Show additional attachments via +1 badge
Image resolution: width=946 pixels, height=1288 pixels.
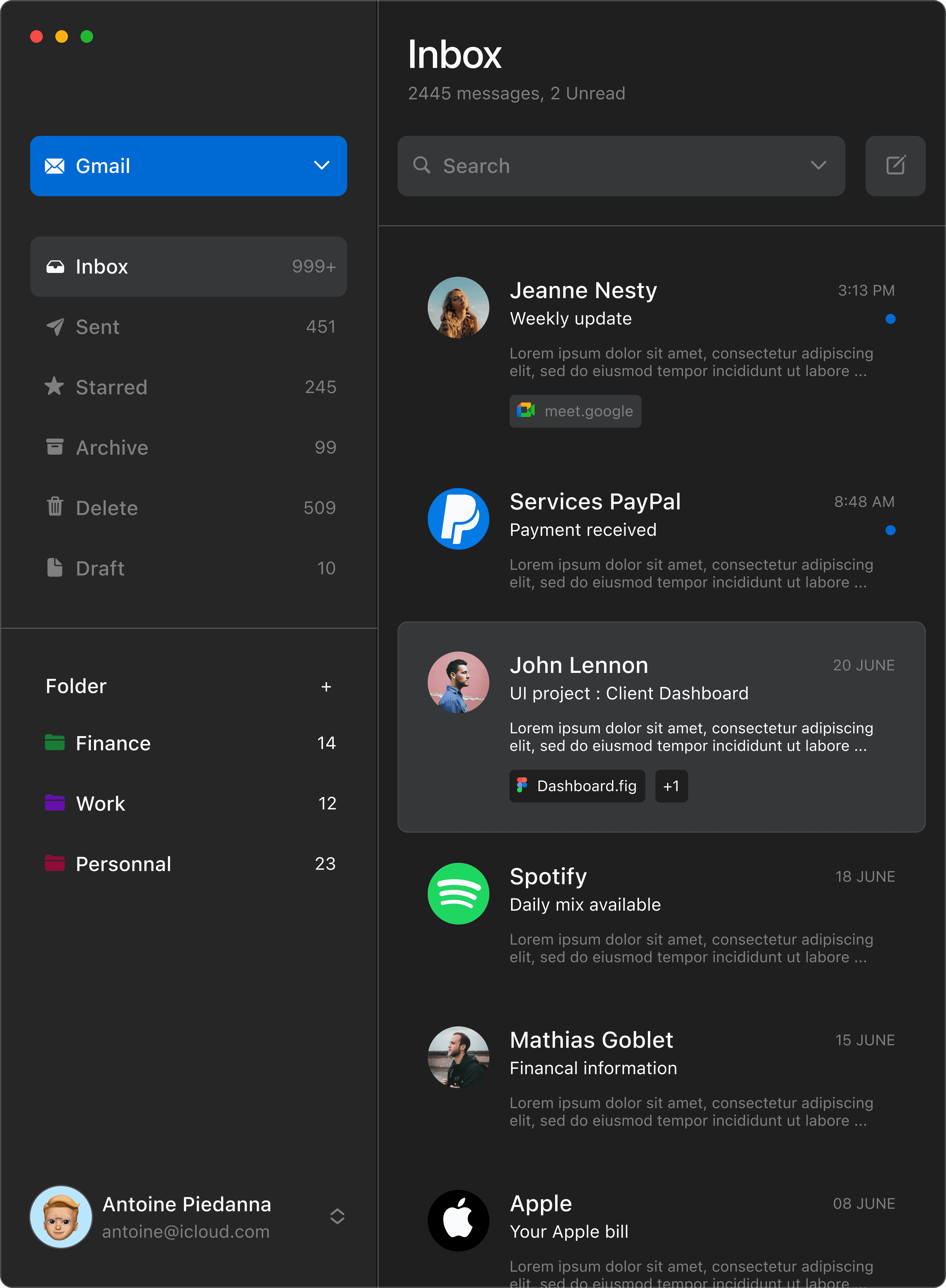(671, 786)
